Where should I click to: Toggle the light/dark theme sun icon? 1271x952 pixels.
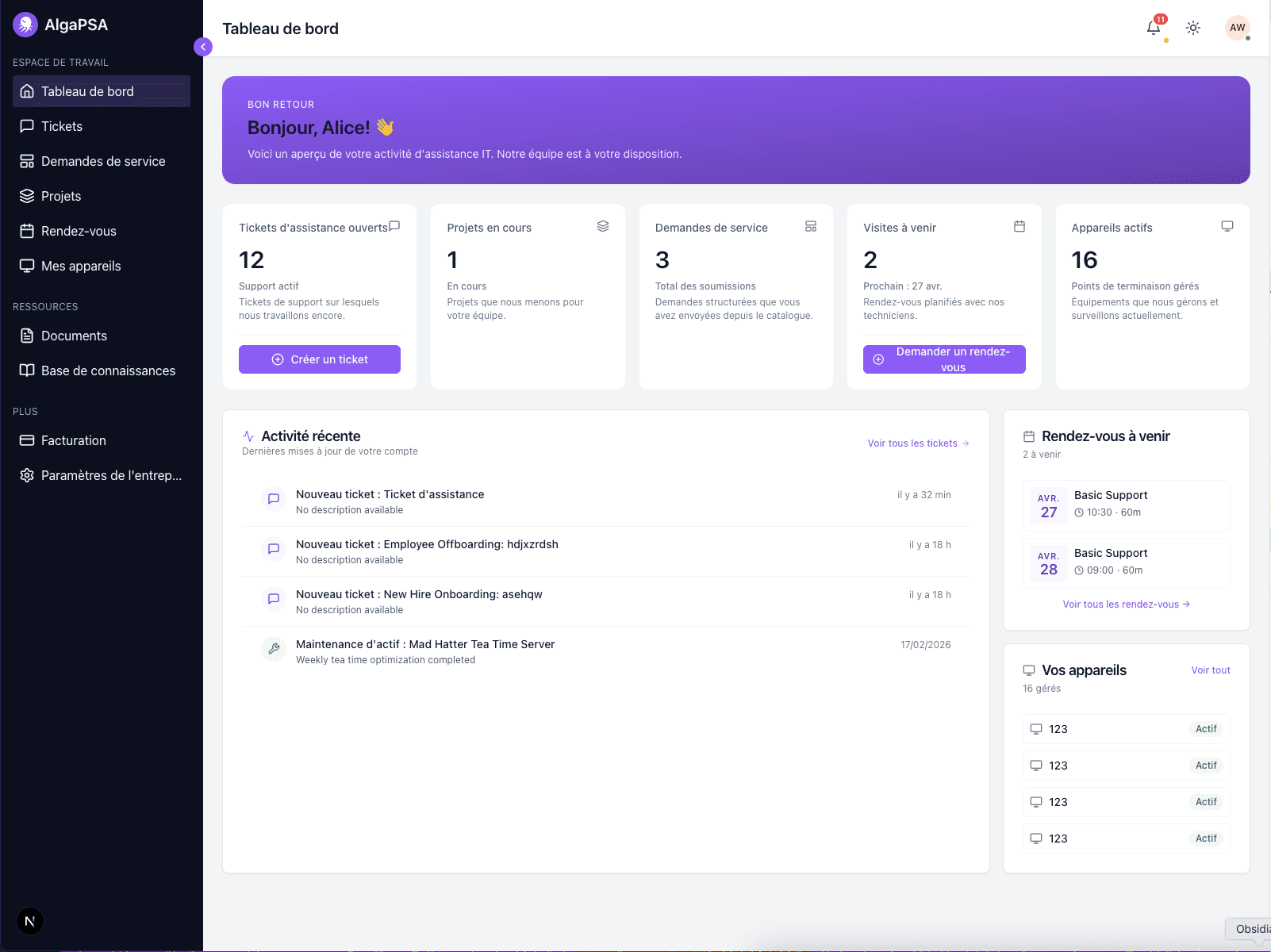pos(1193,28)
